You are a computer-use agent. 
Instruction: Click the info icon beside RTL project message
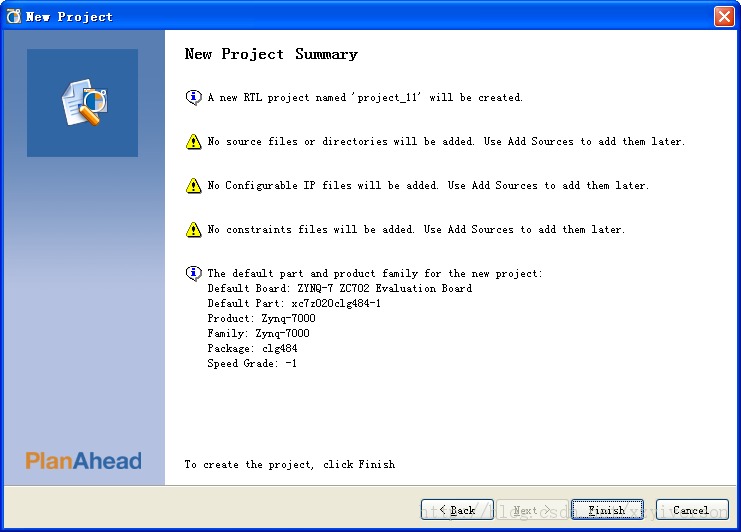(x=193, y=97)
